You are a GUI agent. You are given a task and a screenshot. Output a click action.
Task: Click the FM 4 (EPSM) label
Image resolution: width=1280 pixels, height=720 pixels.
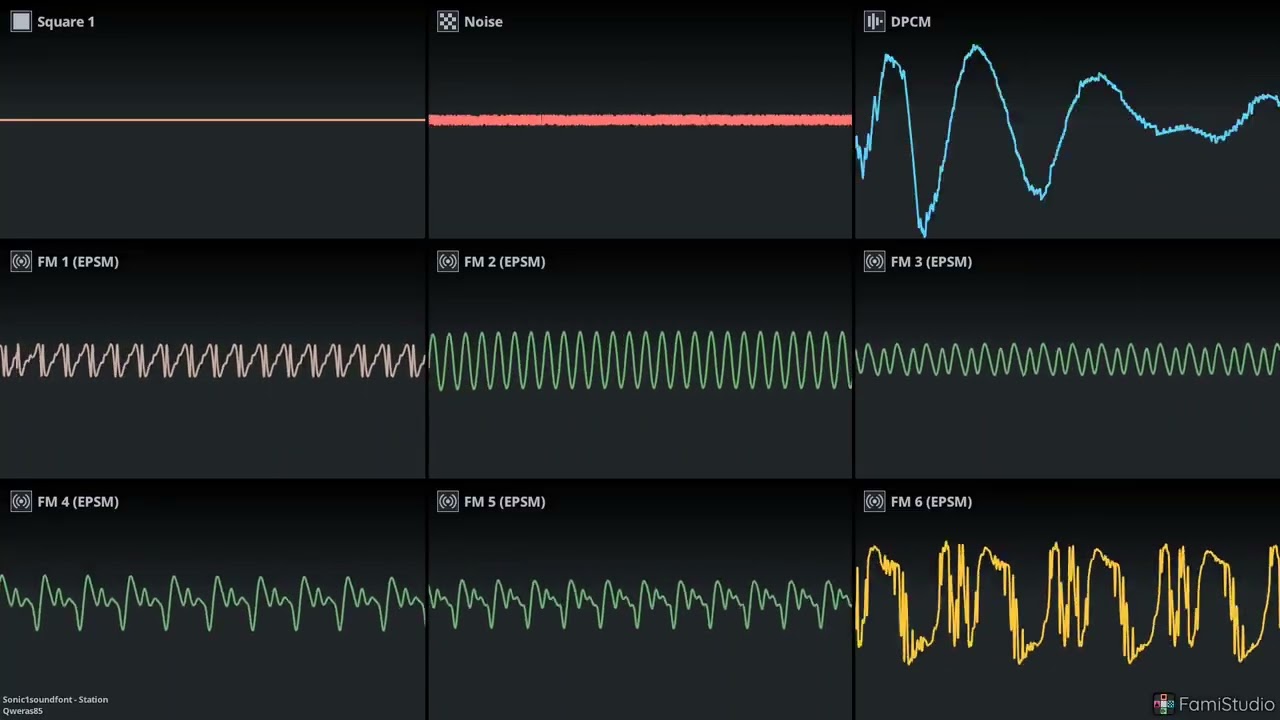[x=78, y=501]
